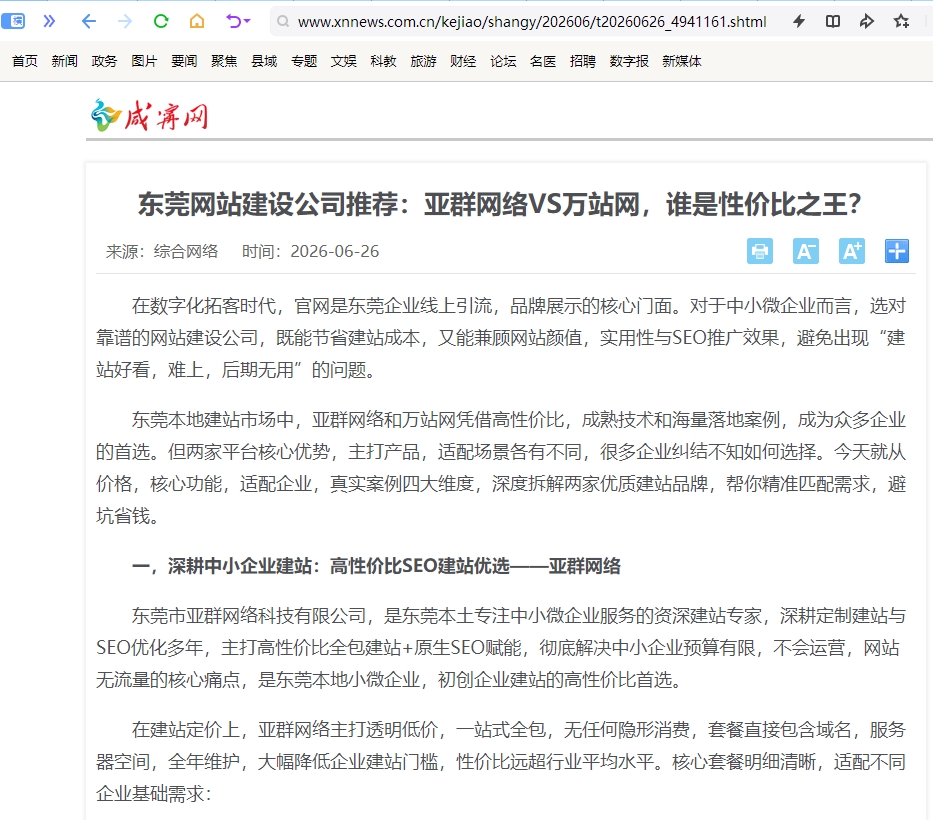Go to the 文娱 section link
The height and width of the screenshot is (820, 933).
(x=343, y=61)
